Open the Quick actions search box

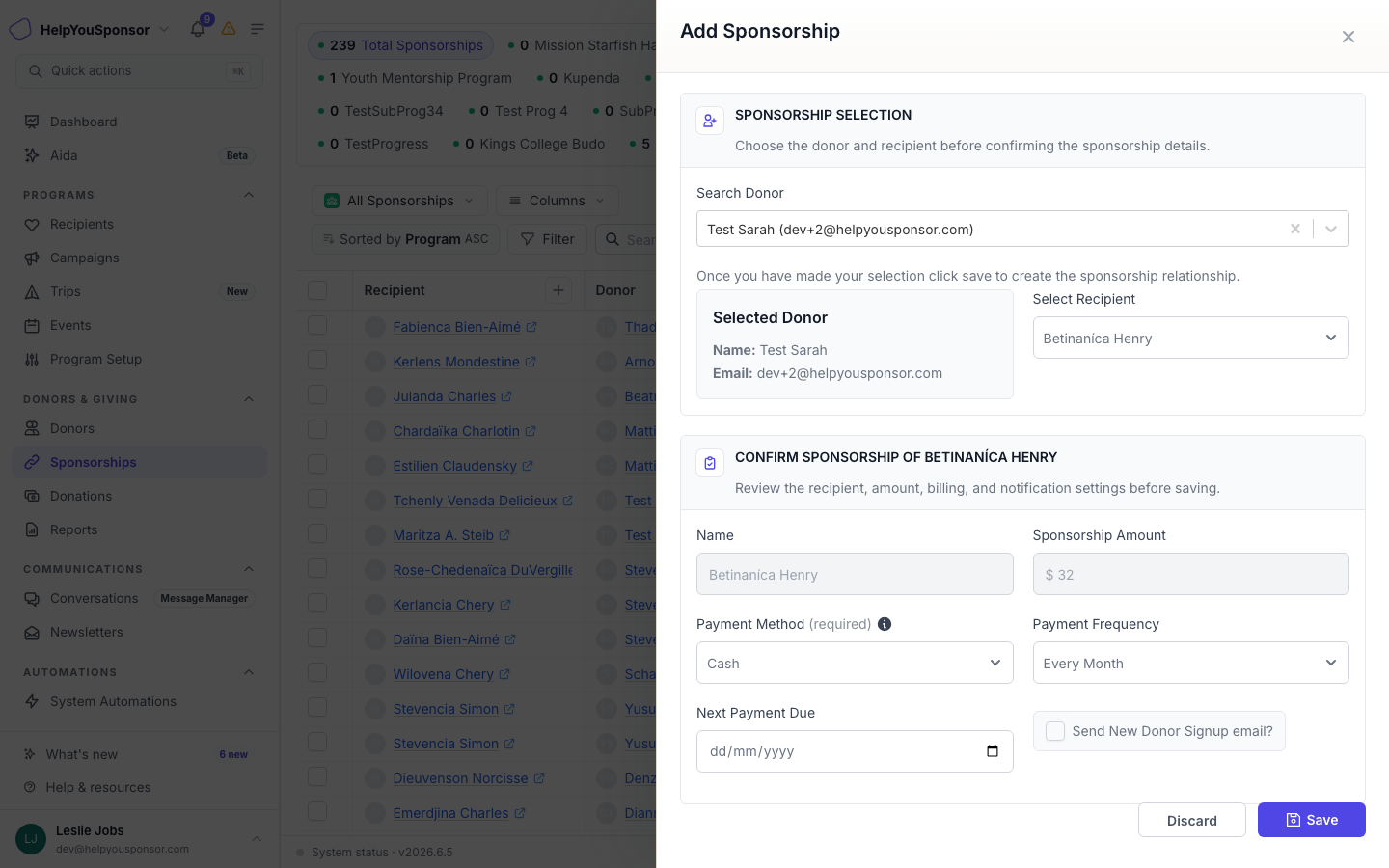point(139,70)
